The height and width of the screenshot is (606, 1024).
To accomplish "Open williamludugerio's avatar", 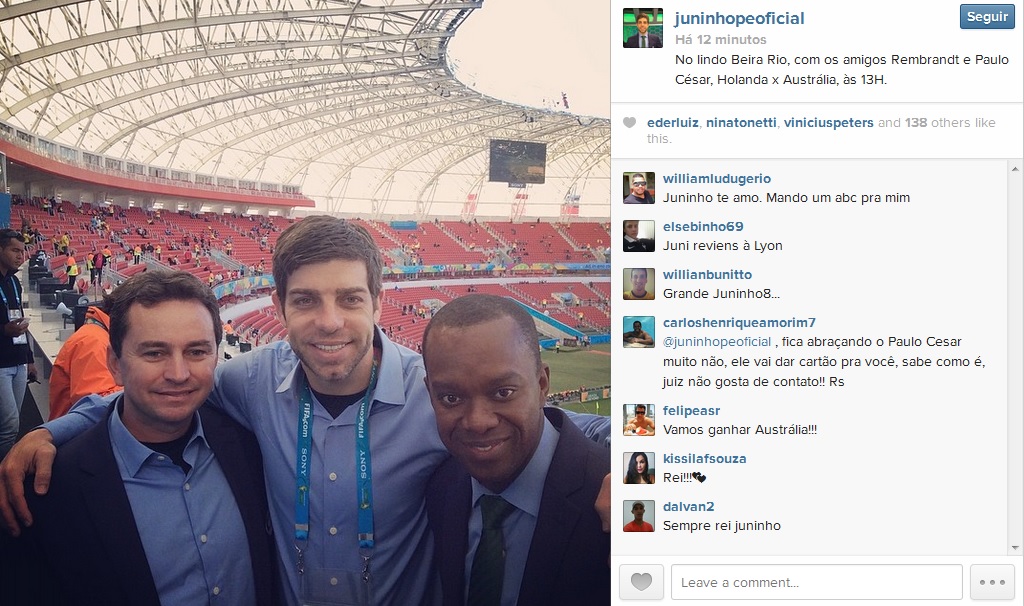I will click(x=639, y=188).
